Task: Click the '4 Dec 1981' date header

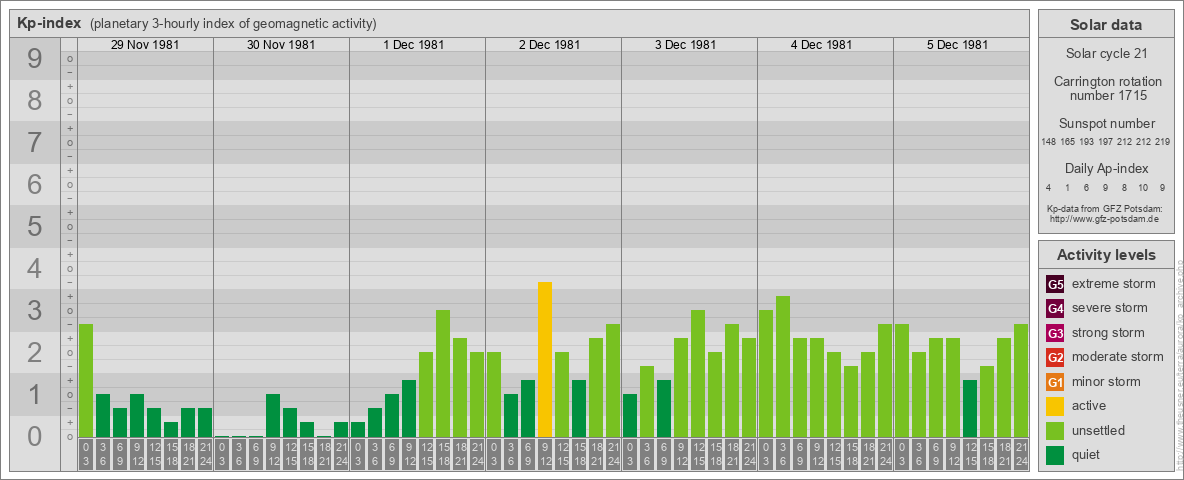Action: point(821,45)
